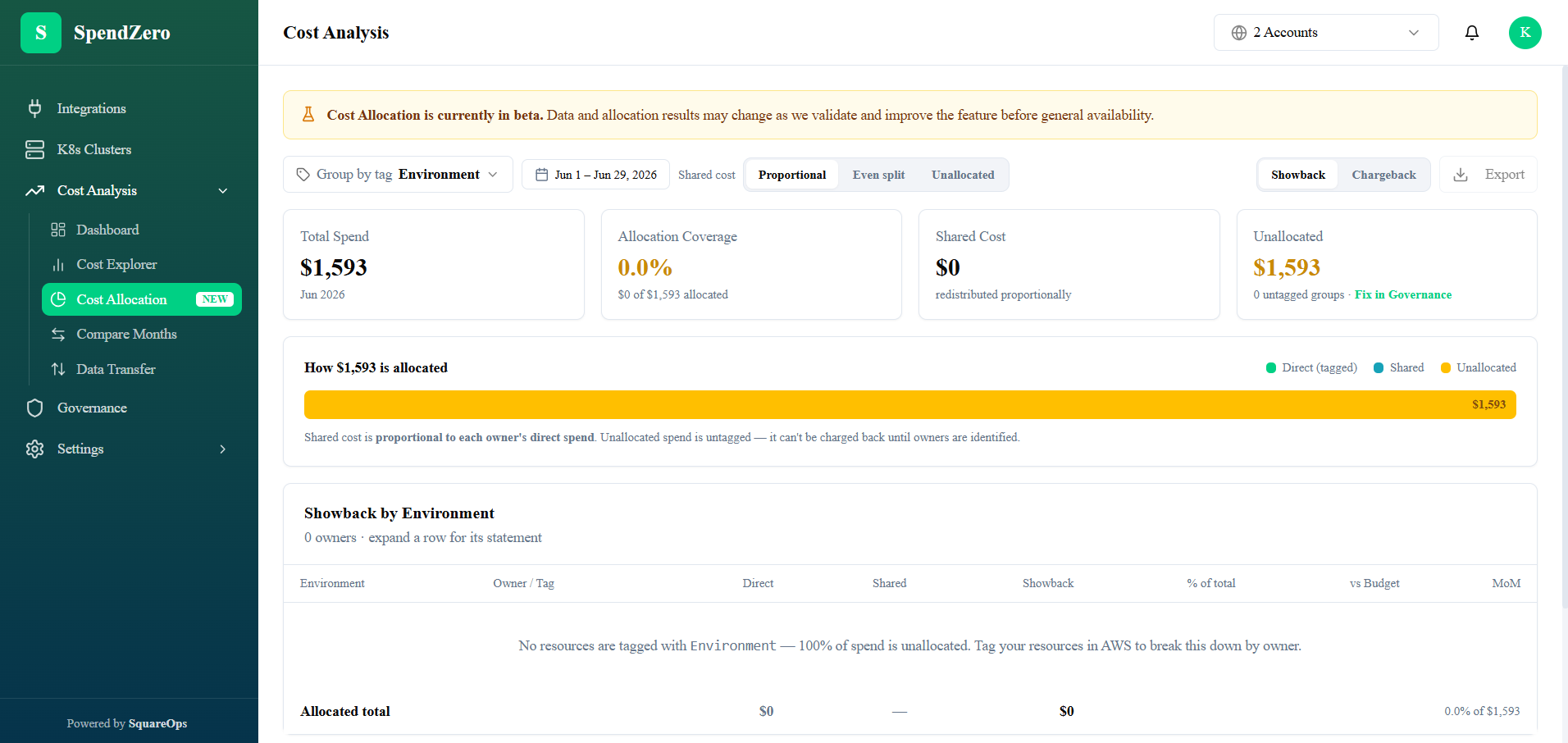Screen dimensions: 1568x743
Task: Select Proportional shared cost mode
Action: click(x=792, y=175)
